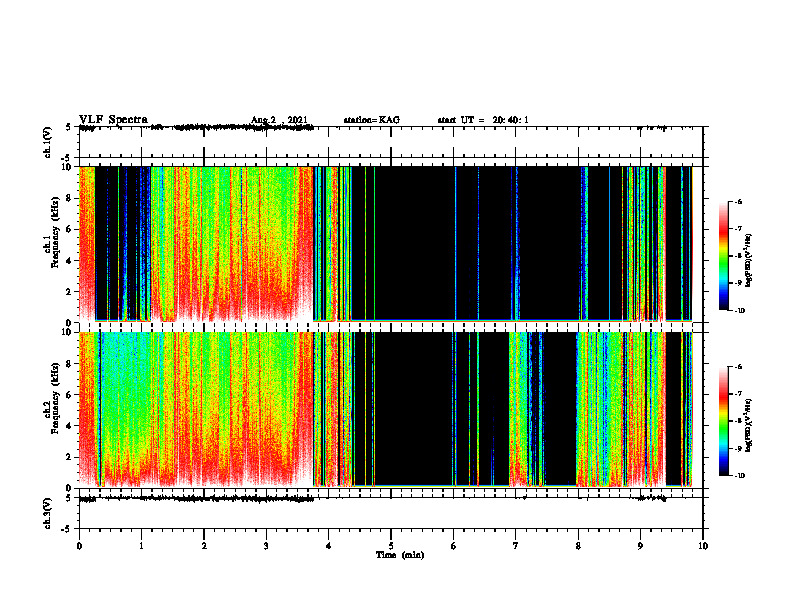Click the ch.3(V) waveform strip panel
This screenshot has width=792, height=612.
(x=391, y=513)
